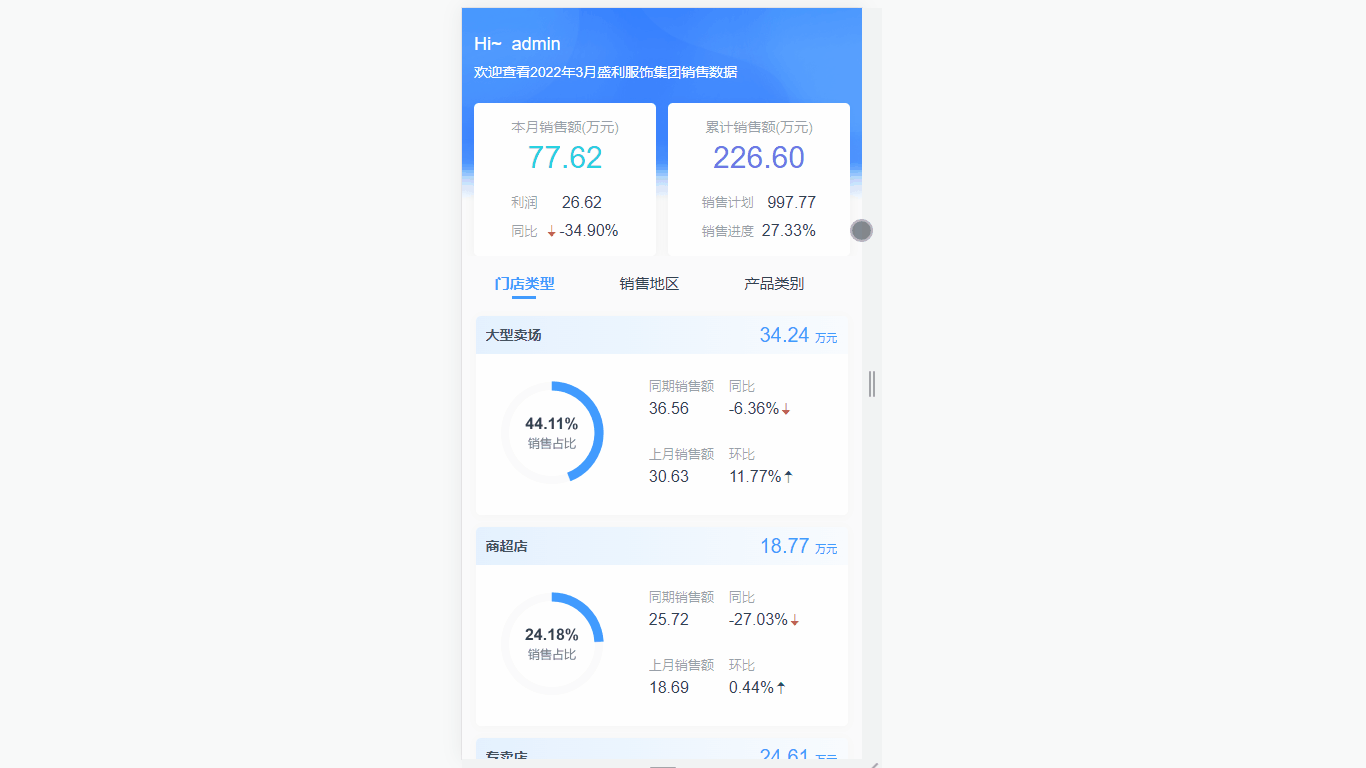Click the red down arrow beside -34.90% 同比
Screen dimensions: 1366x768
553,230
